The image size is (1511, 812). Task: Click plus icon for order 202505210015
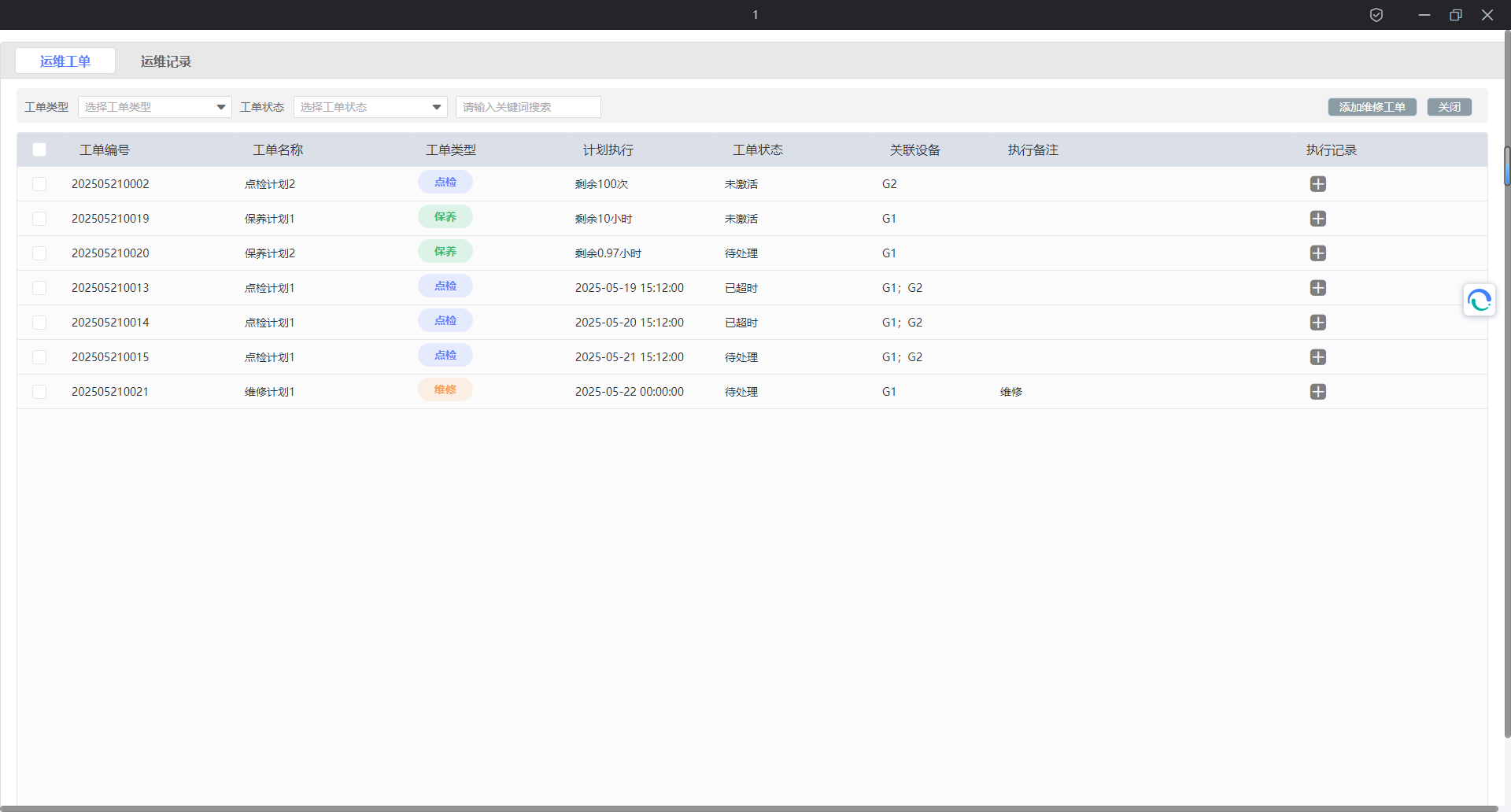pyautogui.click(x=1317, y=357)
